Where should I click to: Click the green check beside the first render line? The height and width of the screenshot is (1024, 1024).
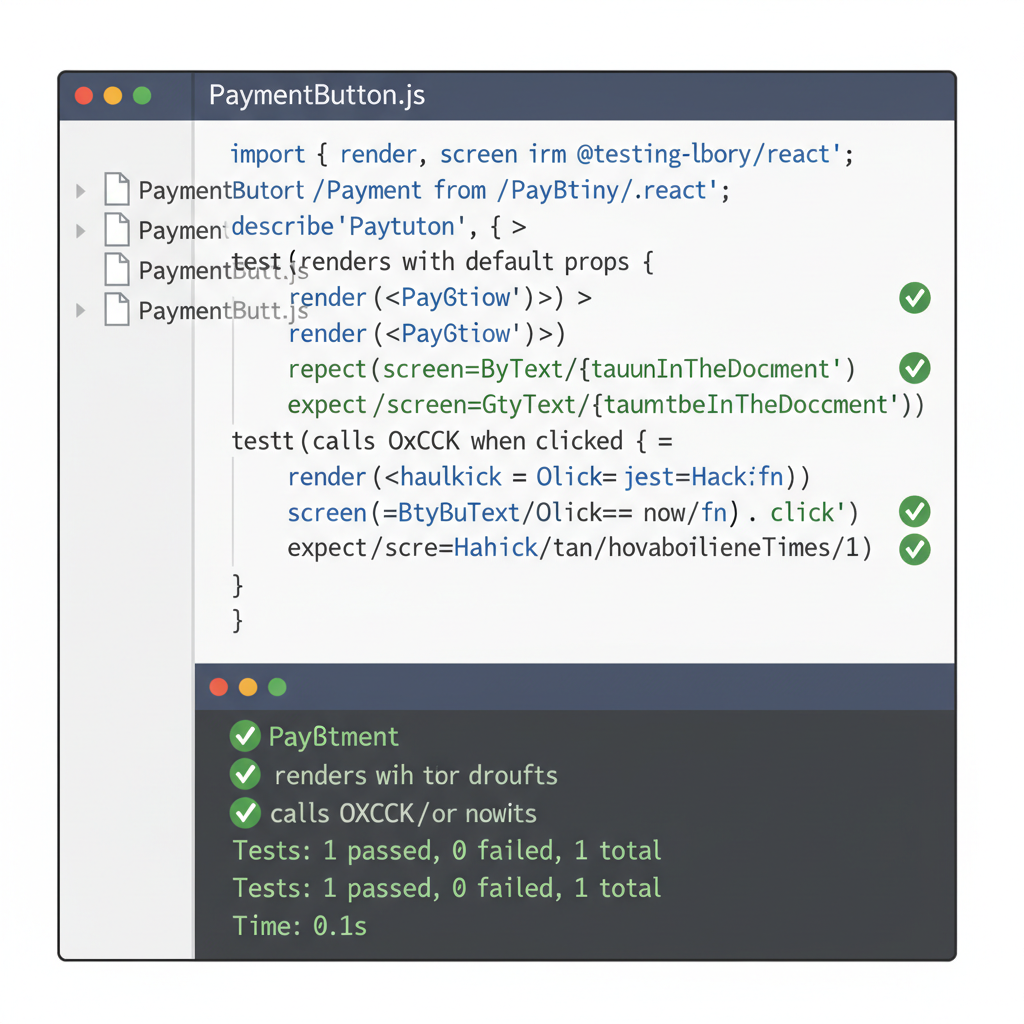coord(914,298)
